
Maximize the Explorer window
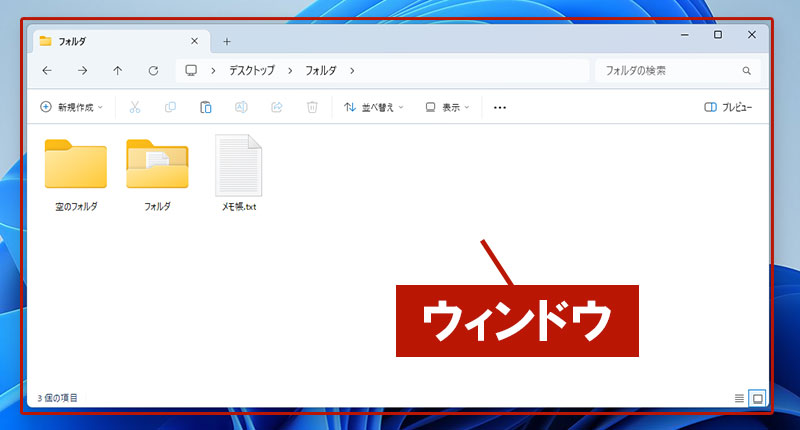coord(718,35)
